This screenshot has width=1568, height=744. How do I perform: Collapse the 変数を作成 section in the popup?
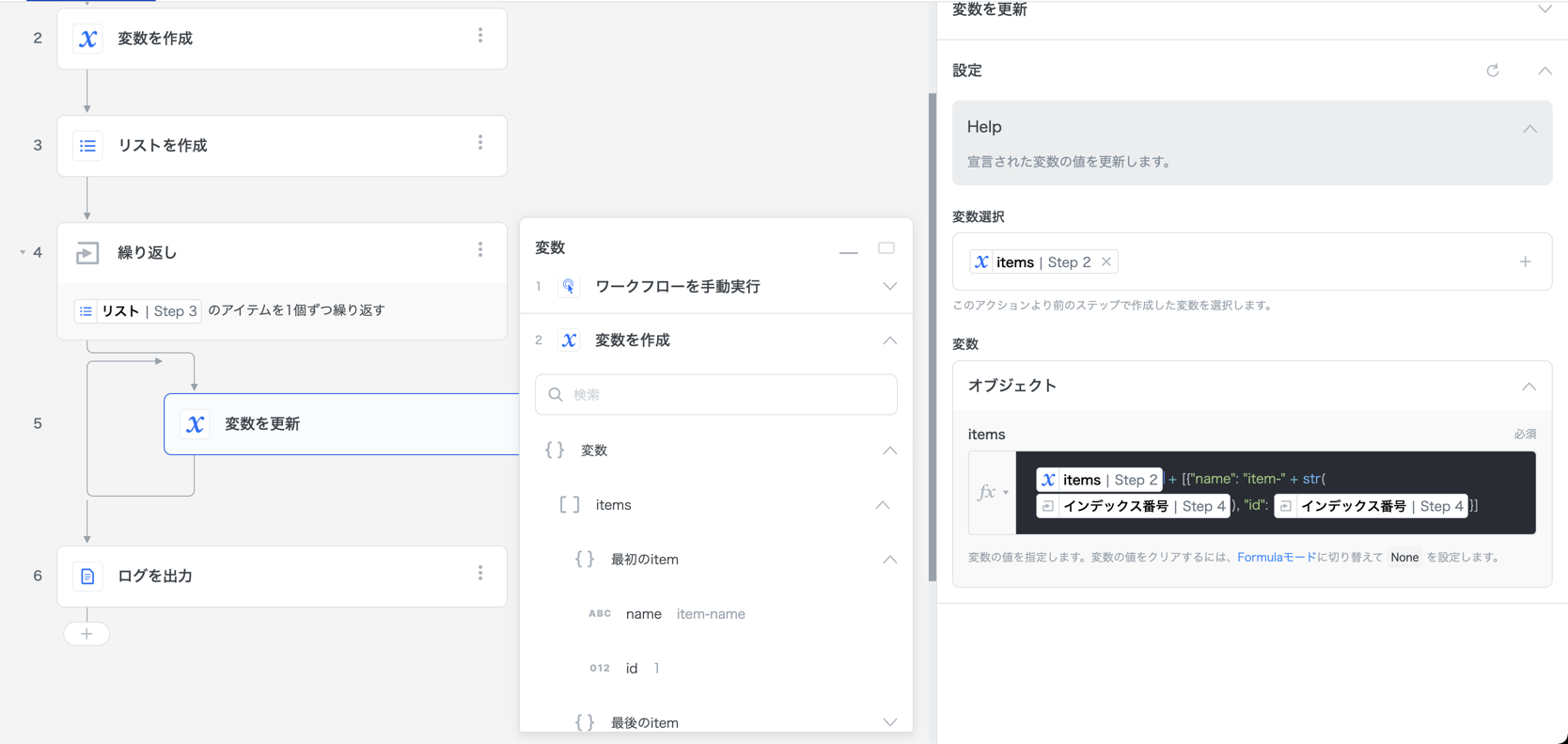889,340
